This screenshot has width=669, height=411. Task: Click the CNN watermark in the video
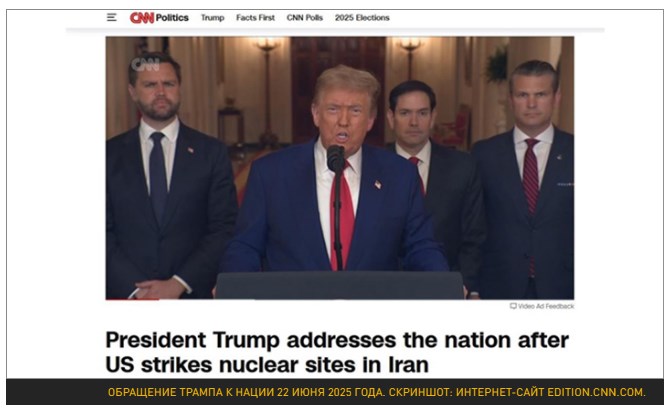pos(145,64)
